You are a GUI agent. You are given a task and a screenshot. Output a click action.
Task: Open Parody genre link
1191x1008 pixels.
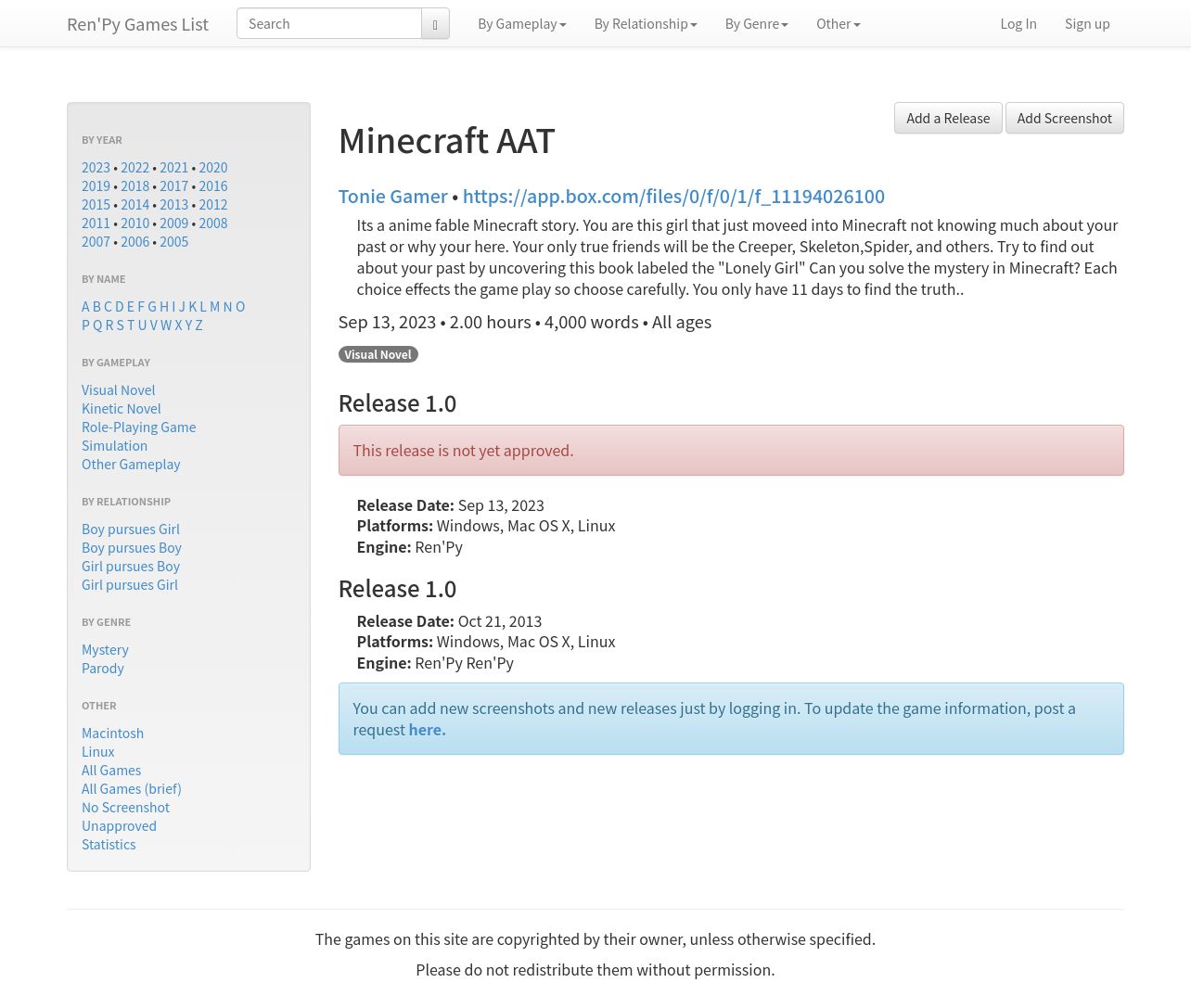(102, 669)
